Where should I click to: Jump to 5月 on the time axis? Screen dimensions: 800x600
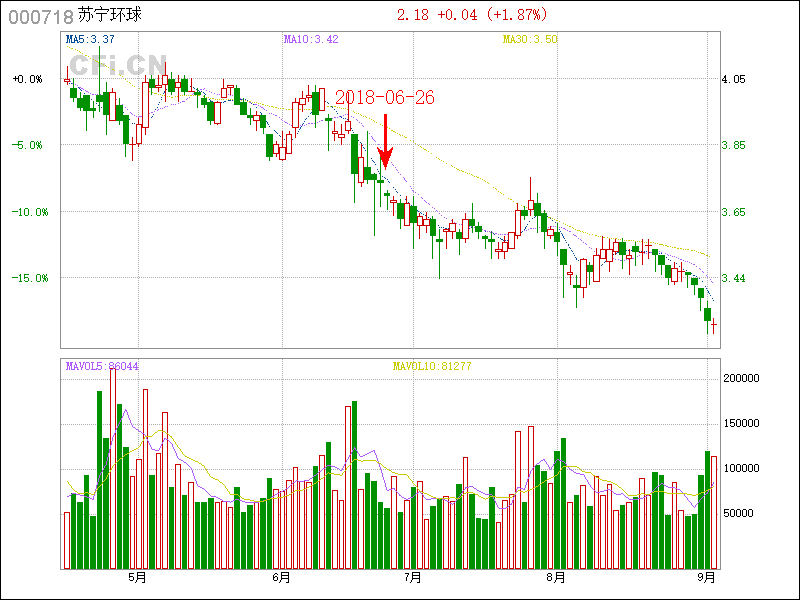tap(138, 577)
